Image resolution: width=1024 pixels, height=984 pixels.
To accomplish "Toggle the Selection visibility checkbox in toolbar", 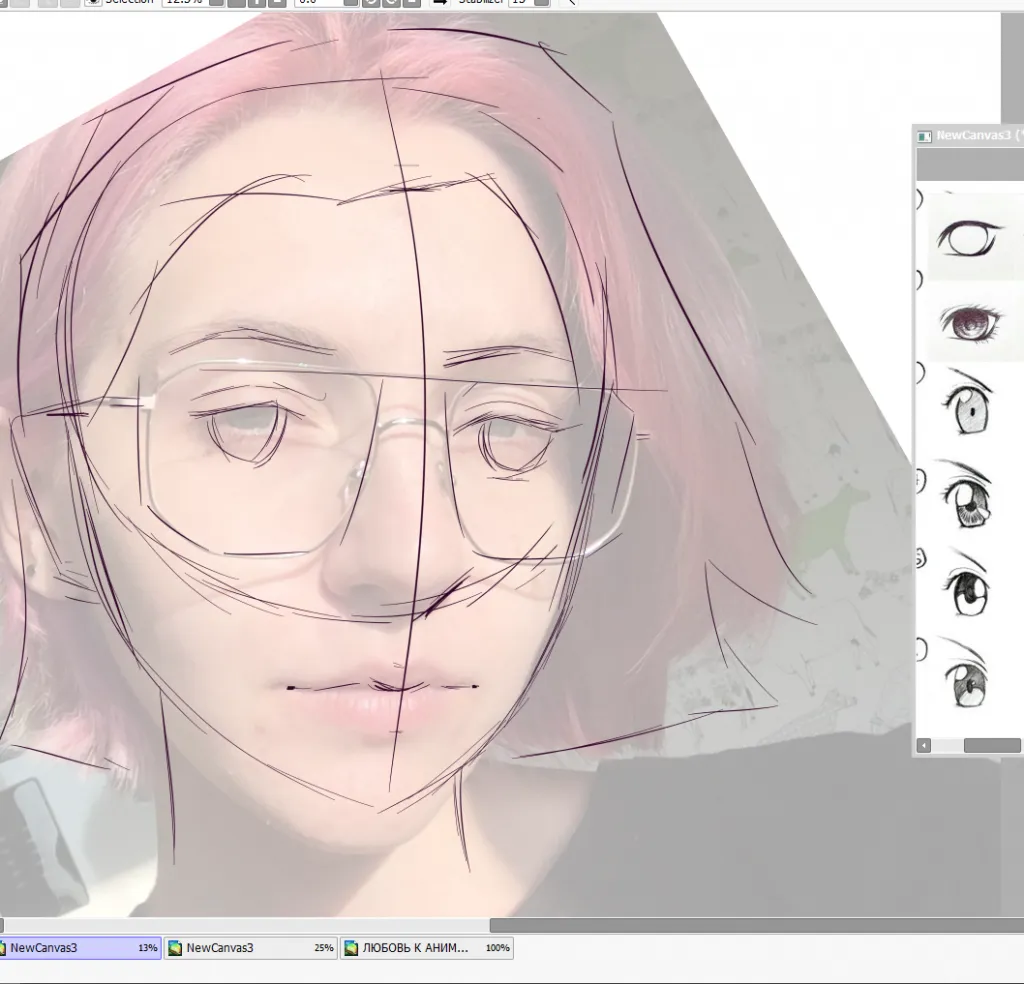I will tap(93, 2).
